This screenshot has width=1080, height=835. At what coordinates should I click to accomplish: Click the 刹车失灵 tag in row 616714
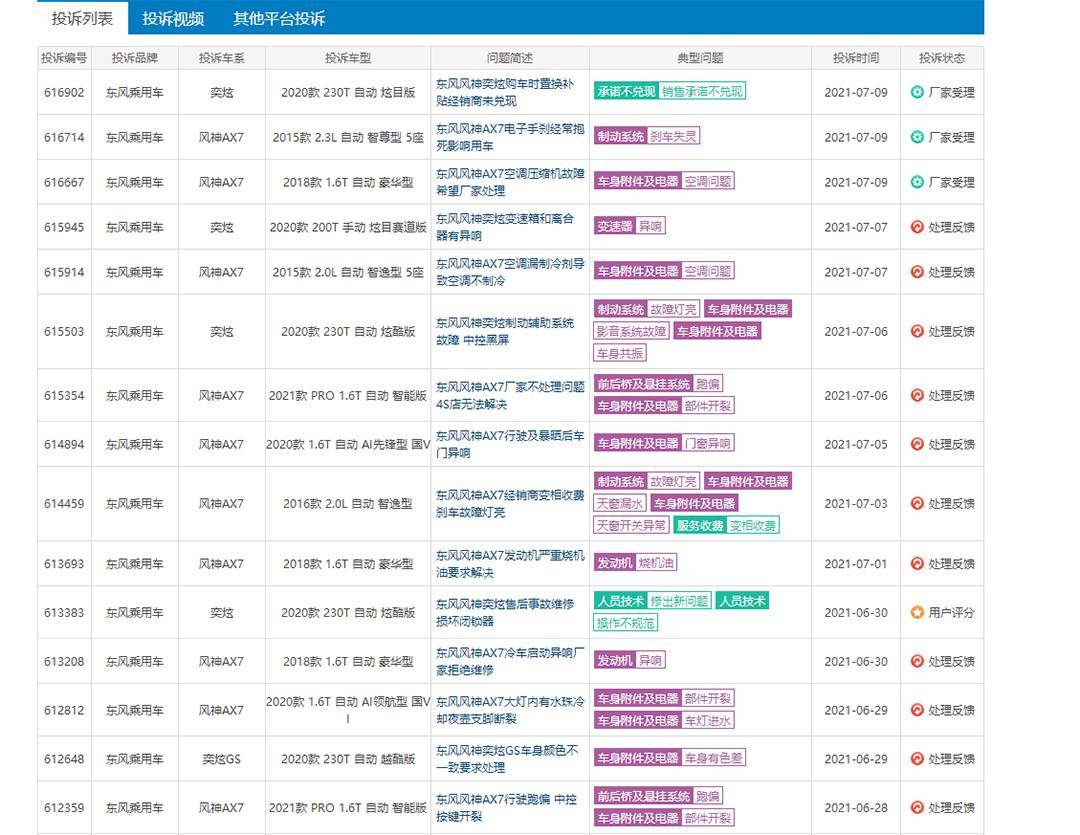tap(673, 136)
